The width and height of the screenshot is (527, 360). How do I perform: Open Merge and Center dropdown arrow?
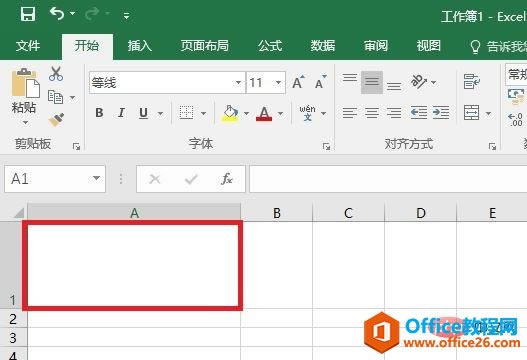click(x=488, y=113)
